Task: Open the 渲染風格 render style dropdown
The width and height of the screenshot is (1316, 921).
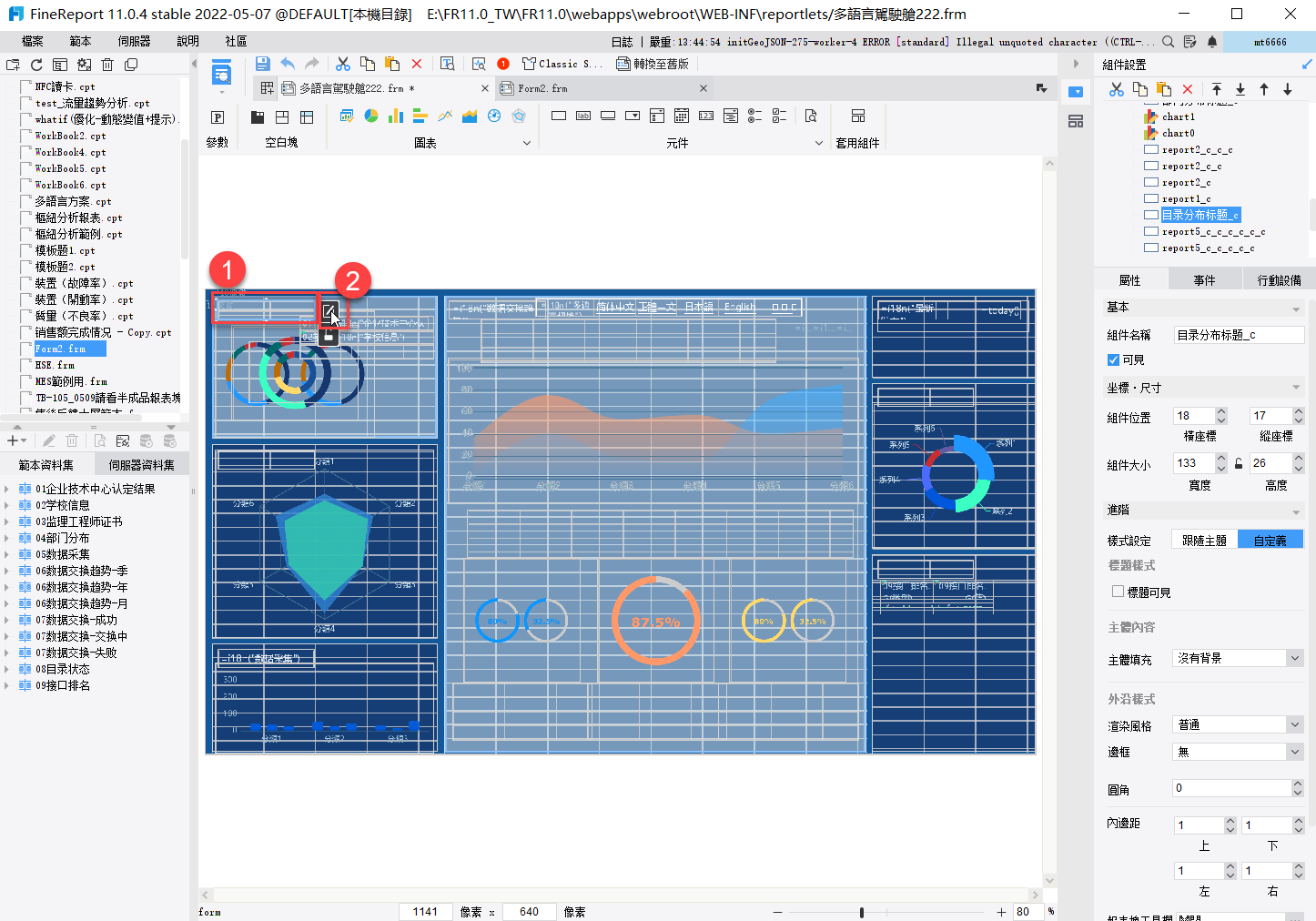Action: click(1295, 724)
